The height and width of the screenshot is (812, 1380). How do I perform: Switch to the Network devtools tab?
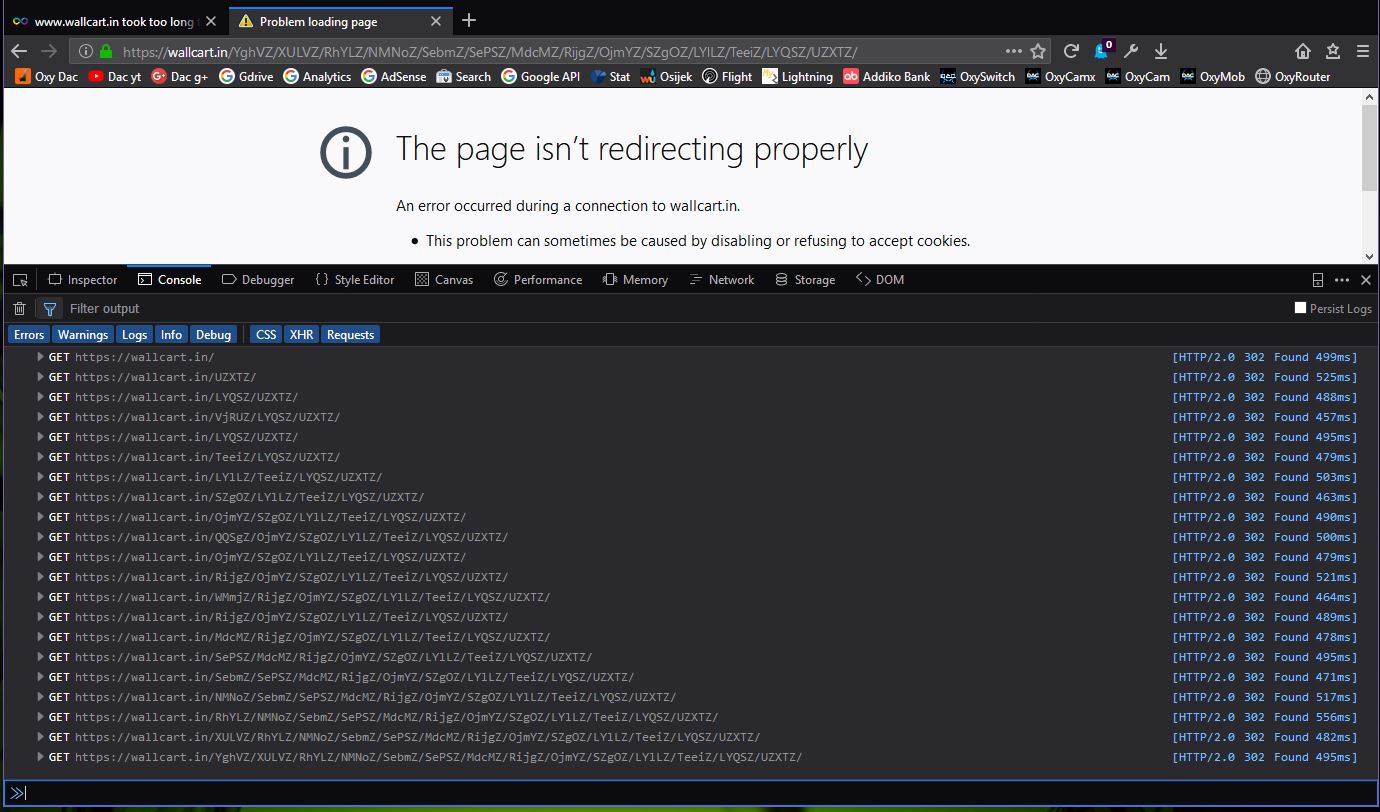(722, 280)
